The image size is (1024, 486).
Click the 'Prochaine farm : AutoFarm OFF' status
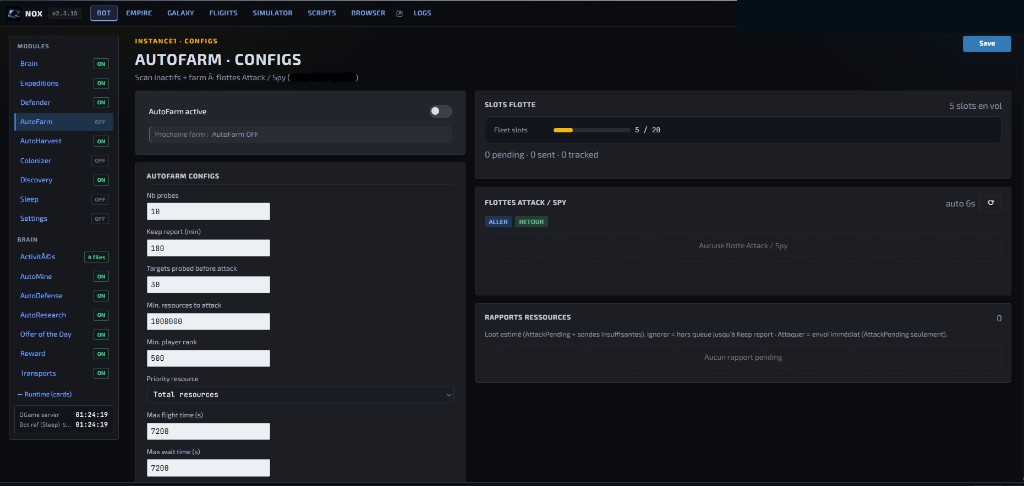[300, 135]
